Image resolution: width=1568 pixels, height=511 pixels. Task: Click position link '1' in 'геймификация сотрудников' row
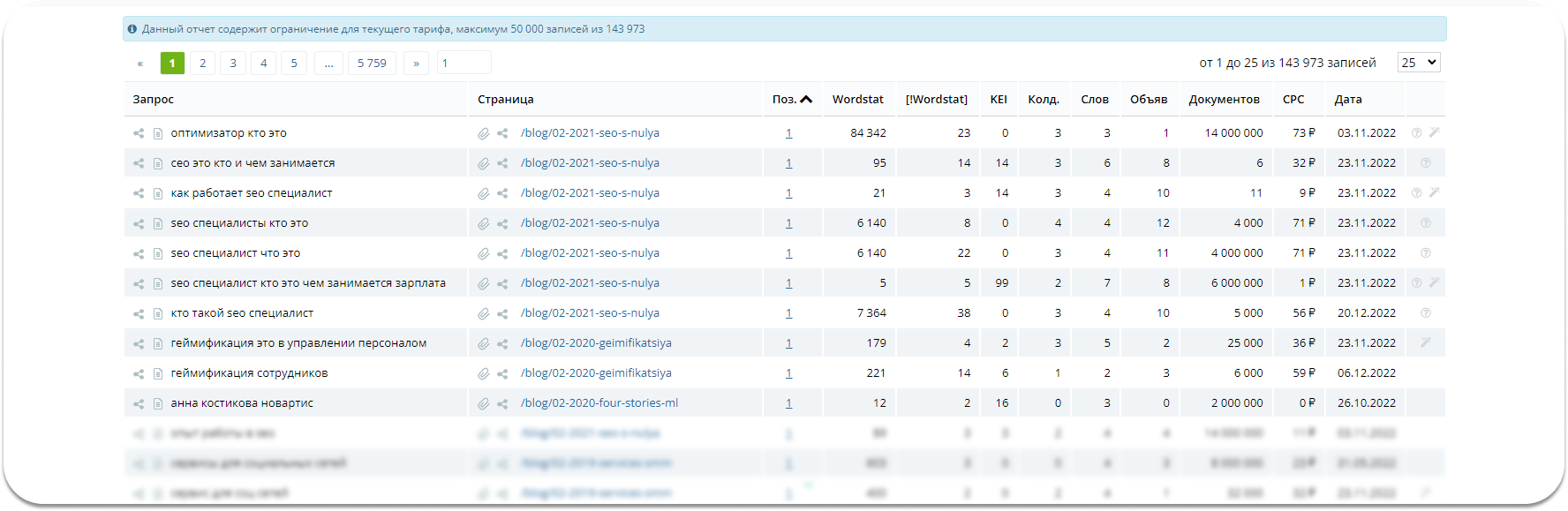(x=788, y=373)
